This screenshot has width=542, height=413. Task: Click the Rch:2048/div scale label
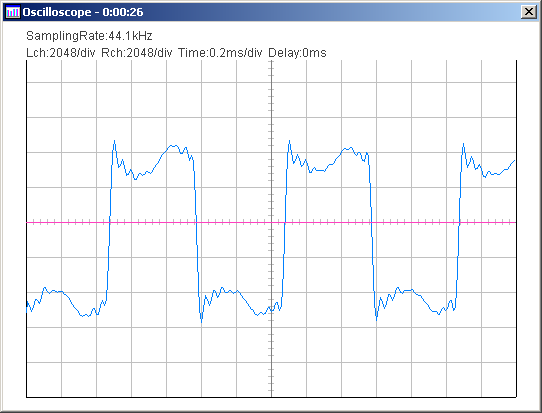point(137,53)
